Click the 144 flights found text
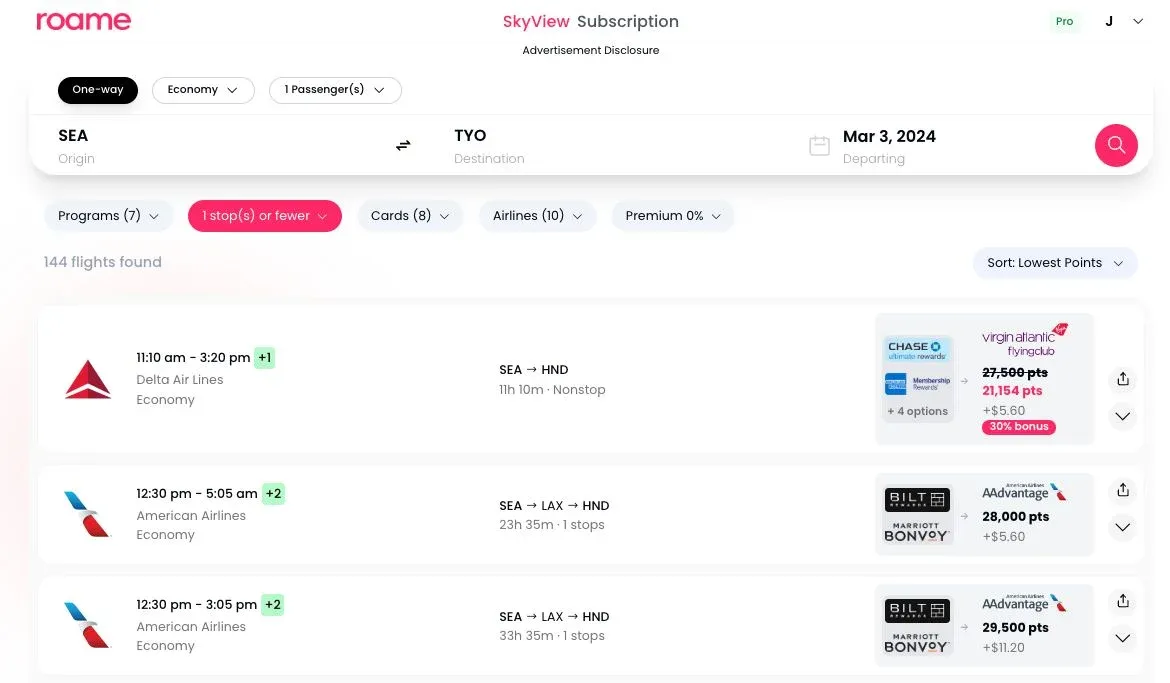 coord(102,262)
